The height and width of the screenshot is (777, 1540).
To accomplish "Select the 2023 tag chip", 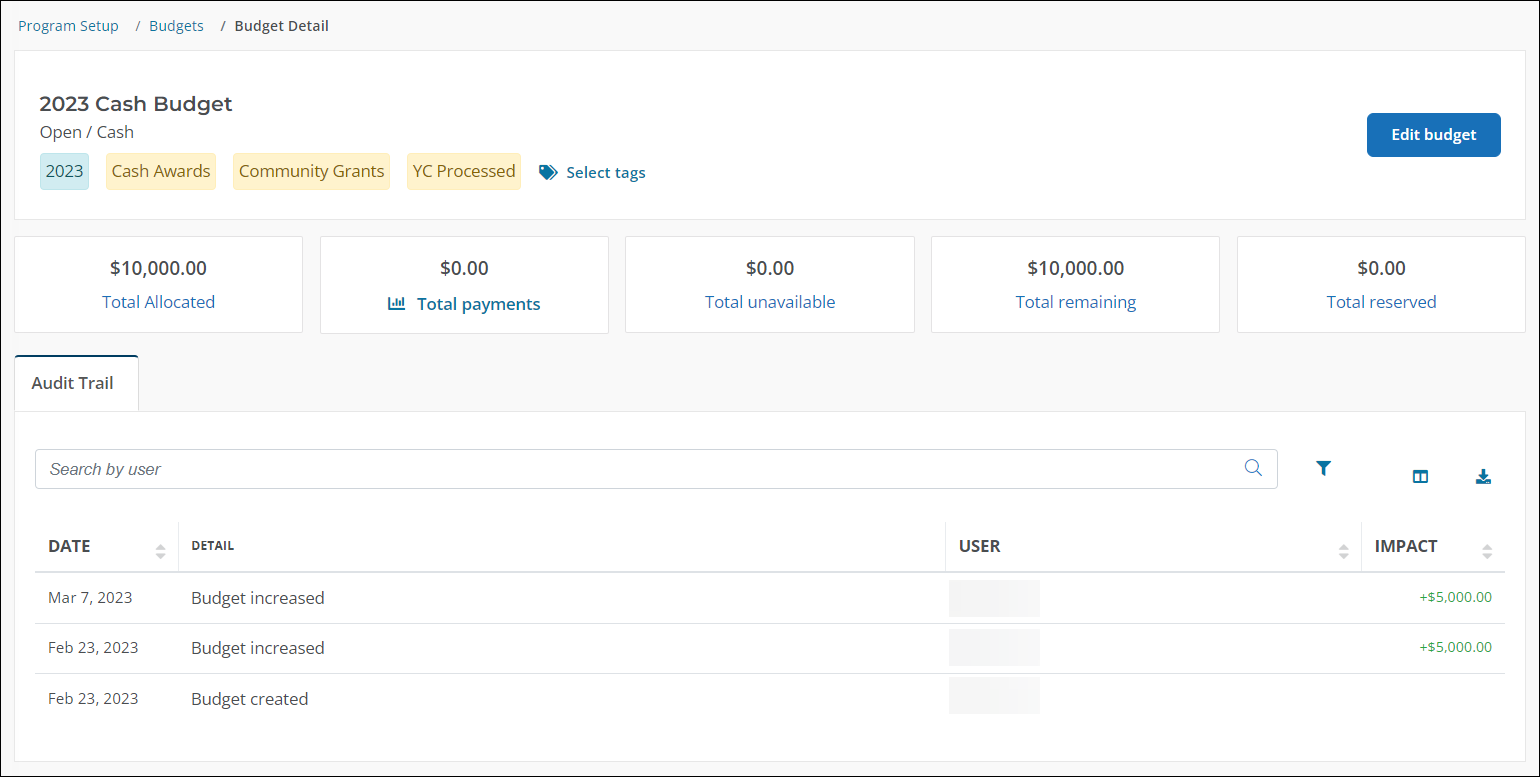I will (64, 171).
